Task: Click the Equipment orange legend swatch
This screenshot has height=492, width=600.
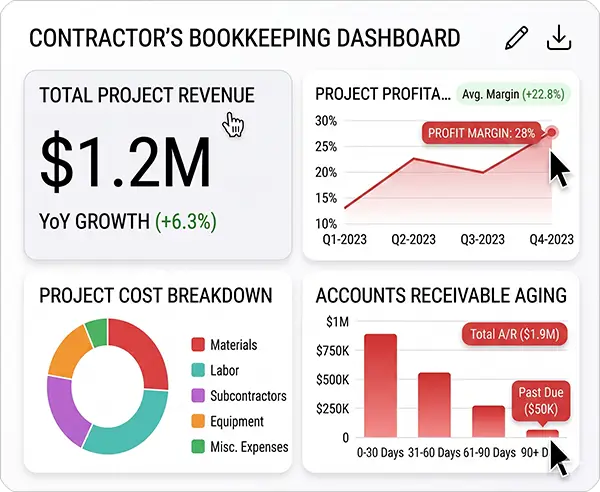Action: [198, 421]
